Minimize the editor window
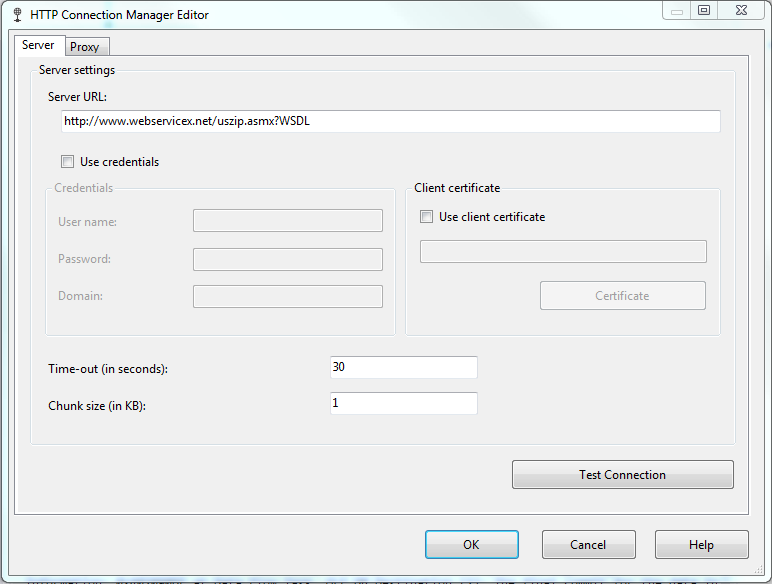Image resolution: width=772 pixels, height=584 pixels. point(677,10)
